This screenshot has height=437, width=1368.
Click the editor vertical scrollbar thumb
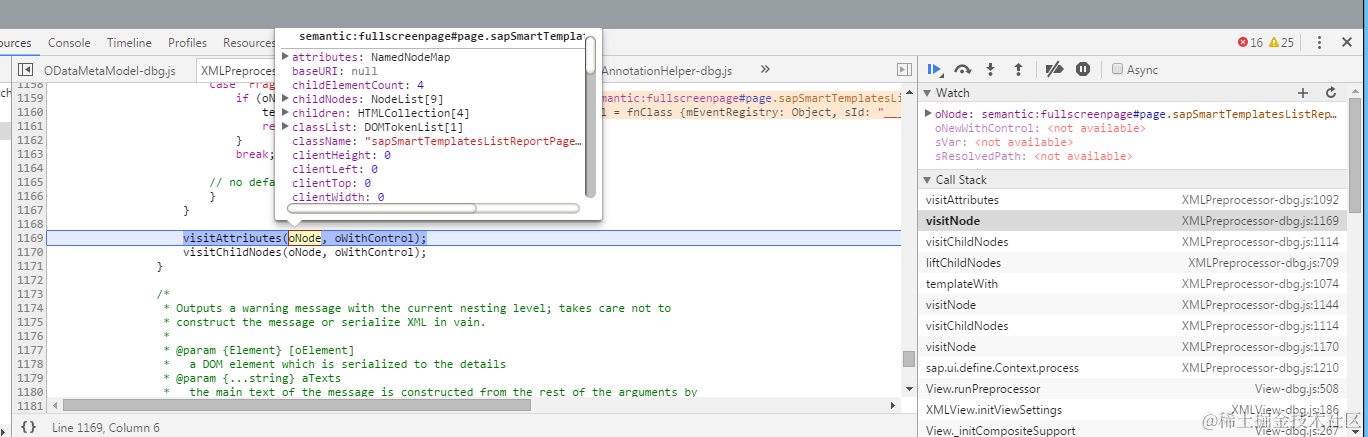pyautogui.click(x=908, y=358)
